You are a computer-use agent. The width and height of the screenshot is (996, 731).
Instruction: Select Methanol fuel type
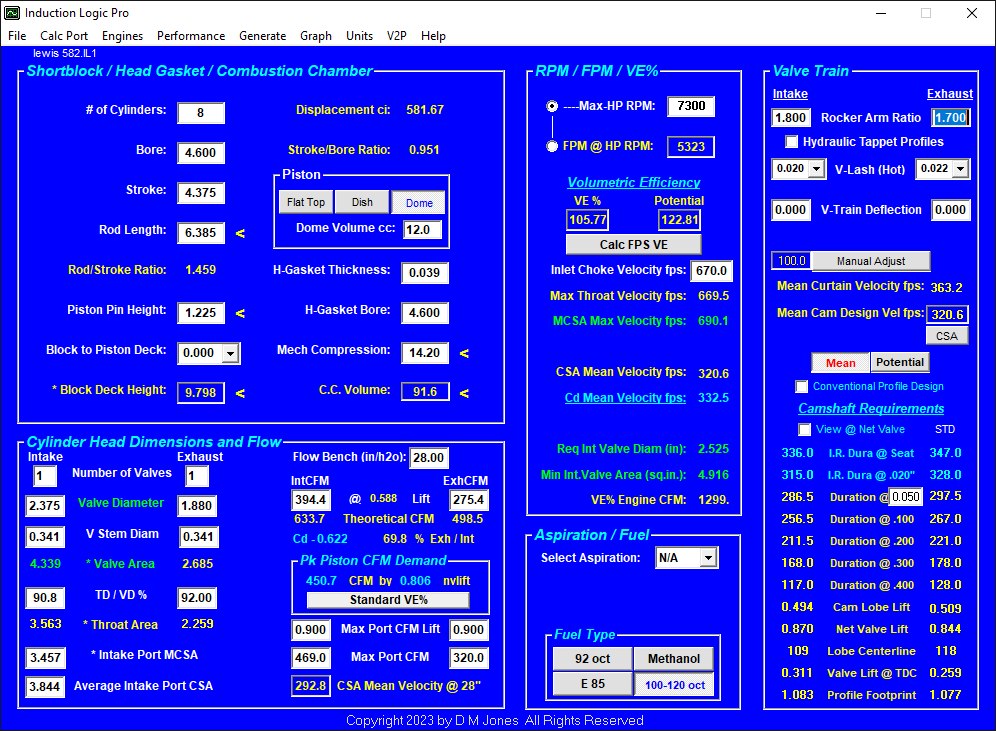(674, 659)
